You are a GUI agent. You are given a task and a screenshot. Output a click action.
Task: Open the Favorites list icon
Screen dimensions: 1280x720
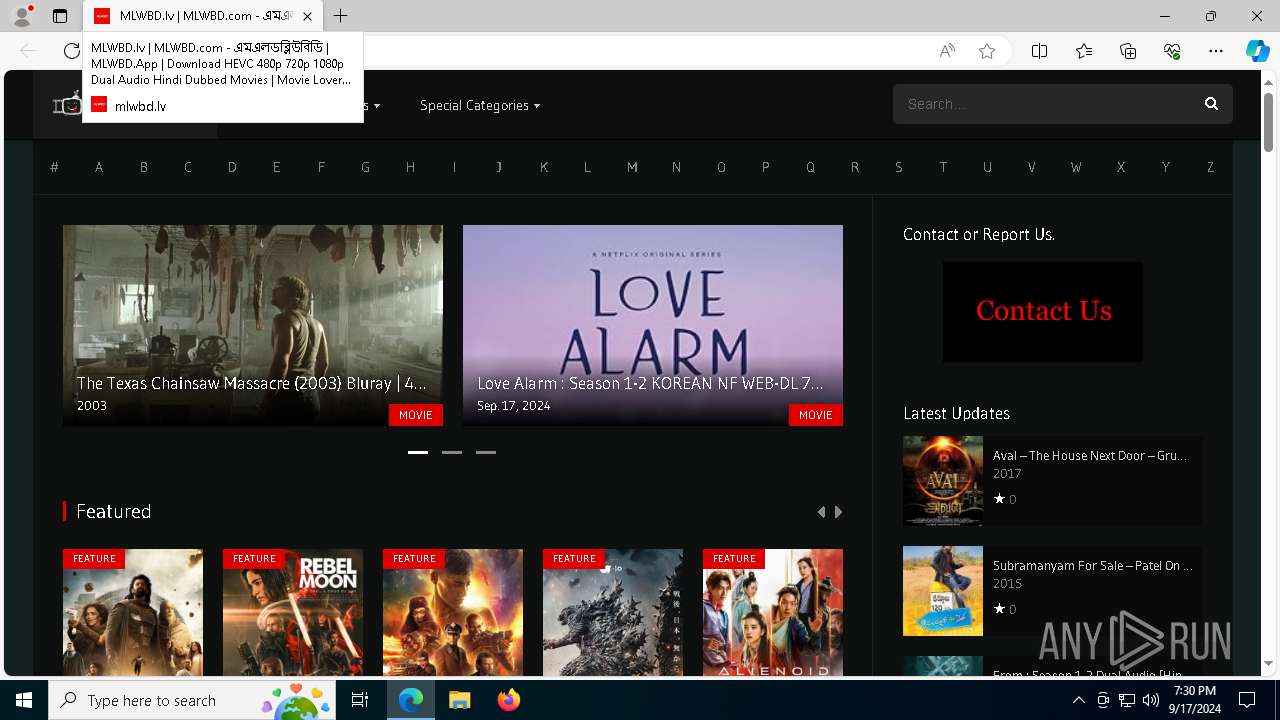pyautogui.click(x=1084, y=51)
